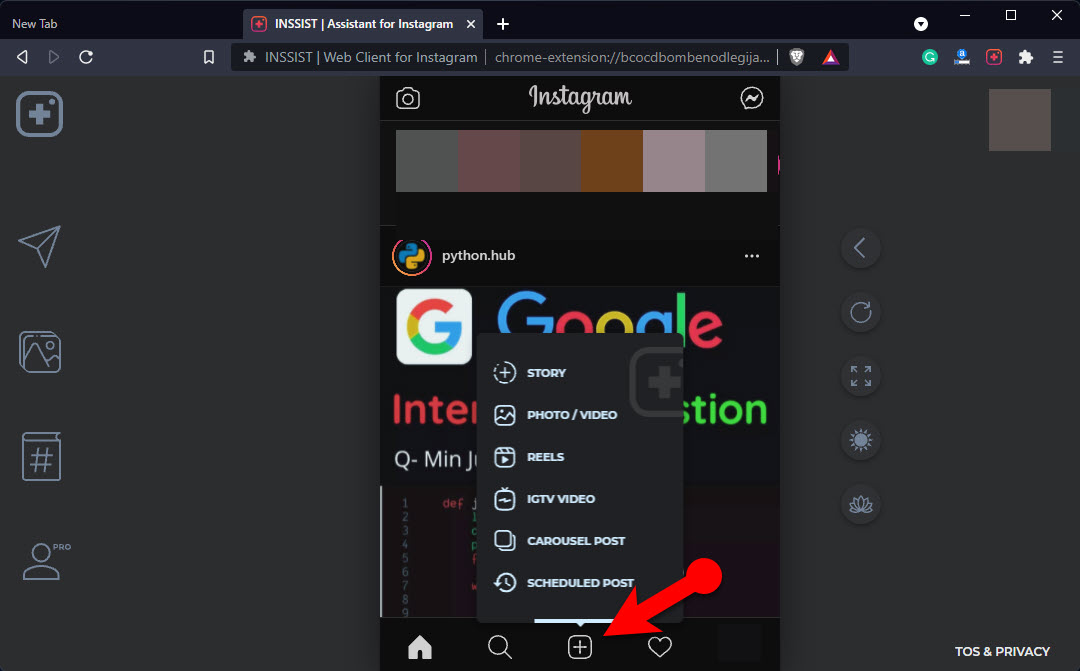1080x671 pixels.
Task: Open the TOS & PRIVACY link
Action: tap(1002, 652)
